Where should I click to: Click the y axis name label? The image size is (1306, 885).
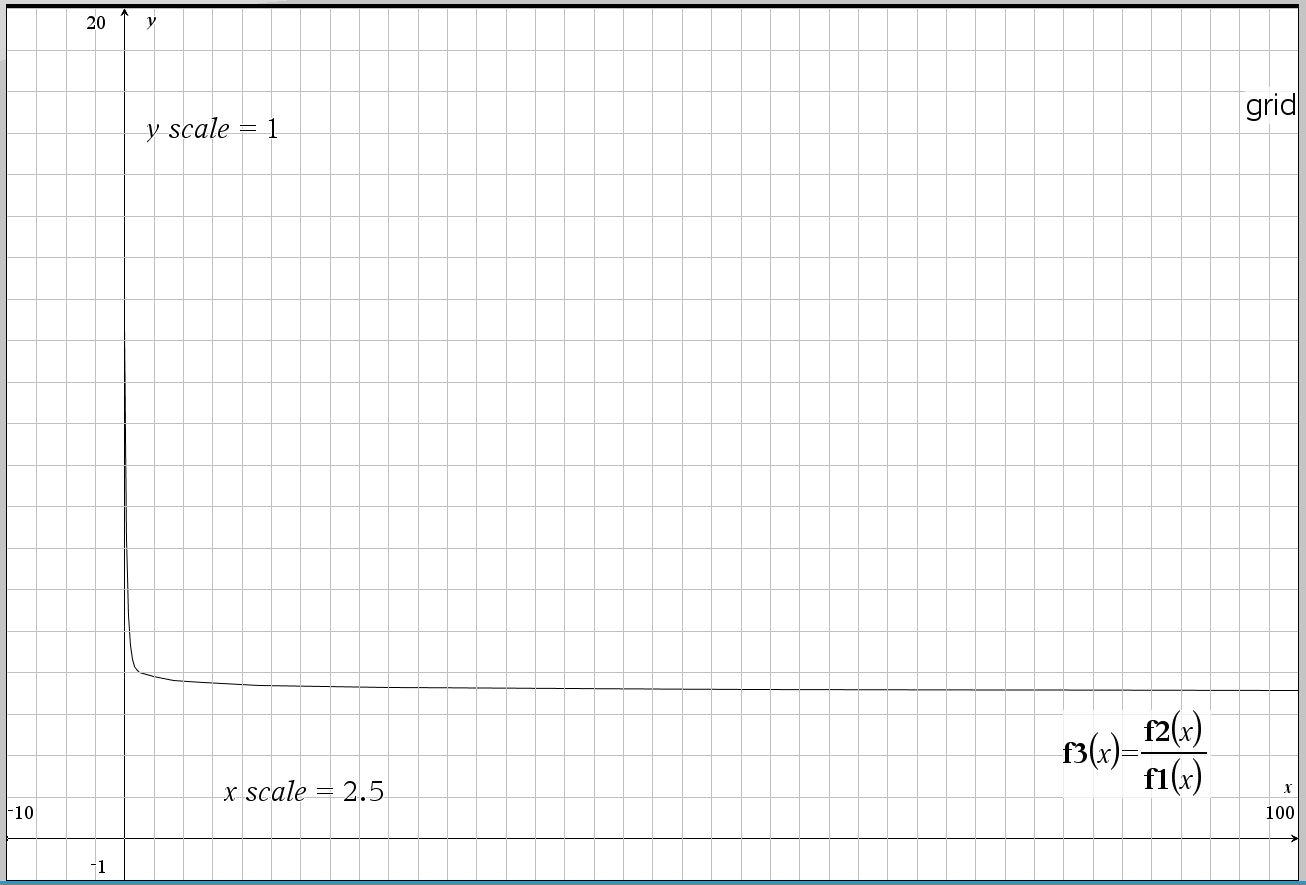151,21
